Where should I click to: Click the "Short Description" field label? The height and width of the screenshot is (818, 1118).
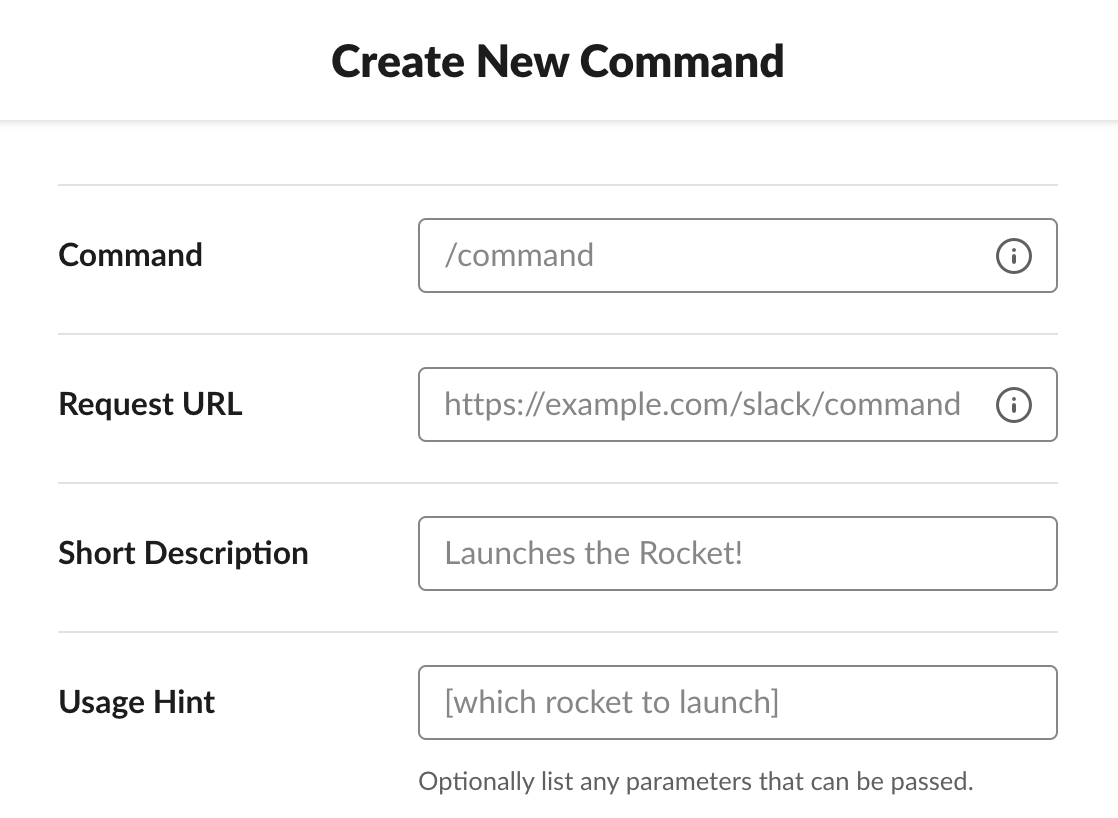(183, 553)
